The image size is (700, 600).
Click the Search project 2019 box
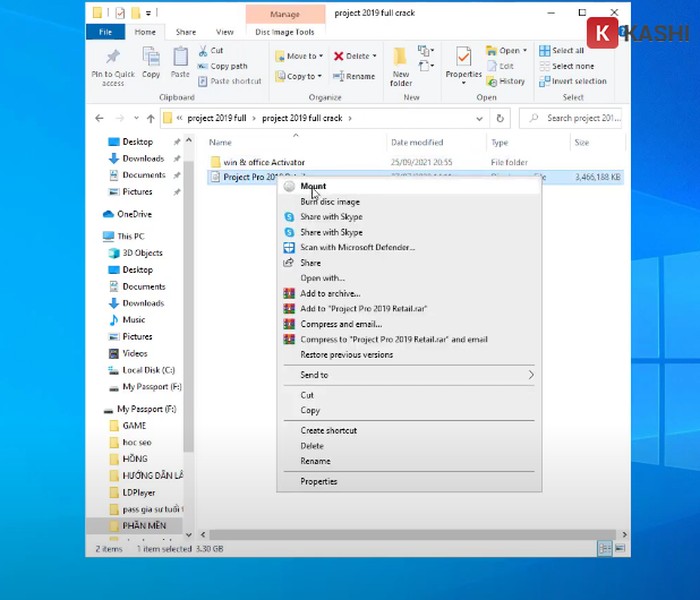pos(580,118)
